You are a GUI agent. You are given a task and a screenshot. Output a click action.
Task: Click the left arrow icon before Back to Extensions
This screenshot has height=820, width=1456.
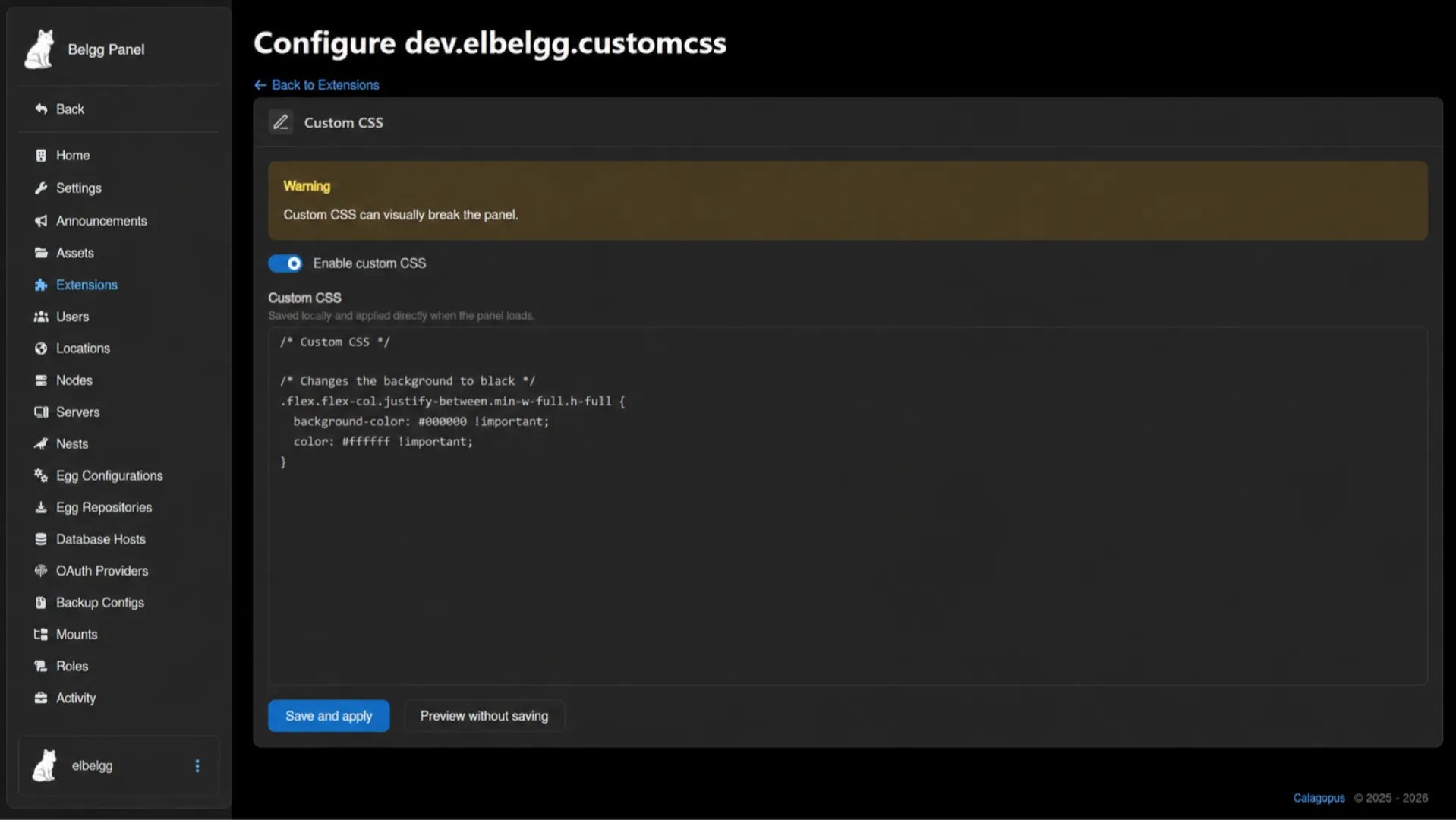(260, 85)
